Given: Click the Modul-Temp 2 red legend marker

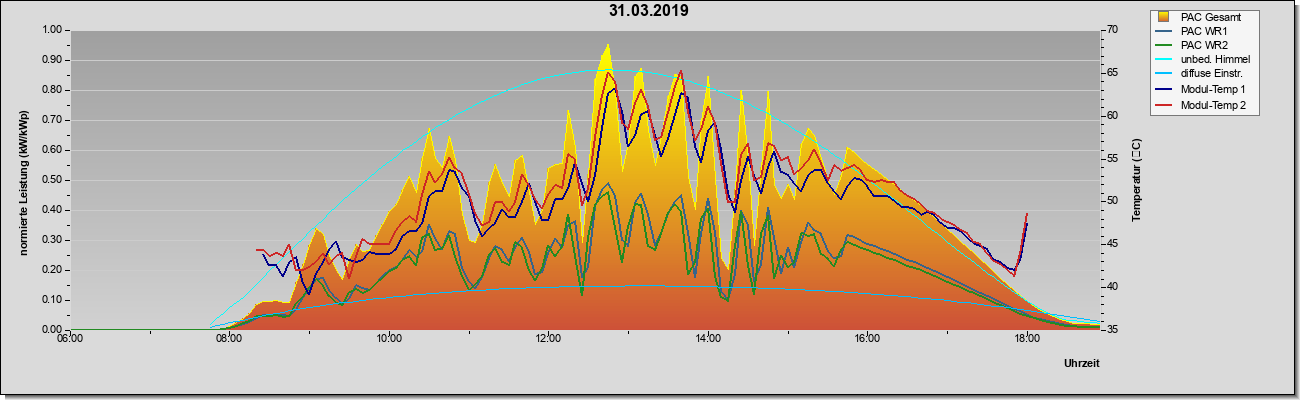Looking at the screenshot, I should point(1164,104).
